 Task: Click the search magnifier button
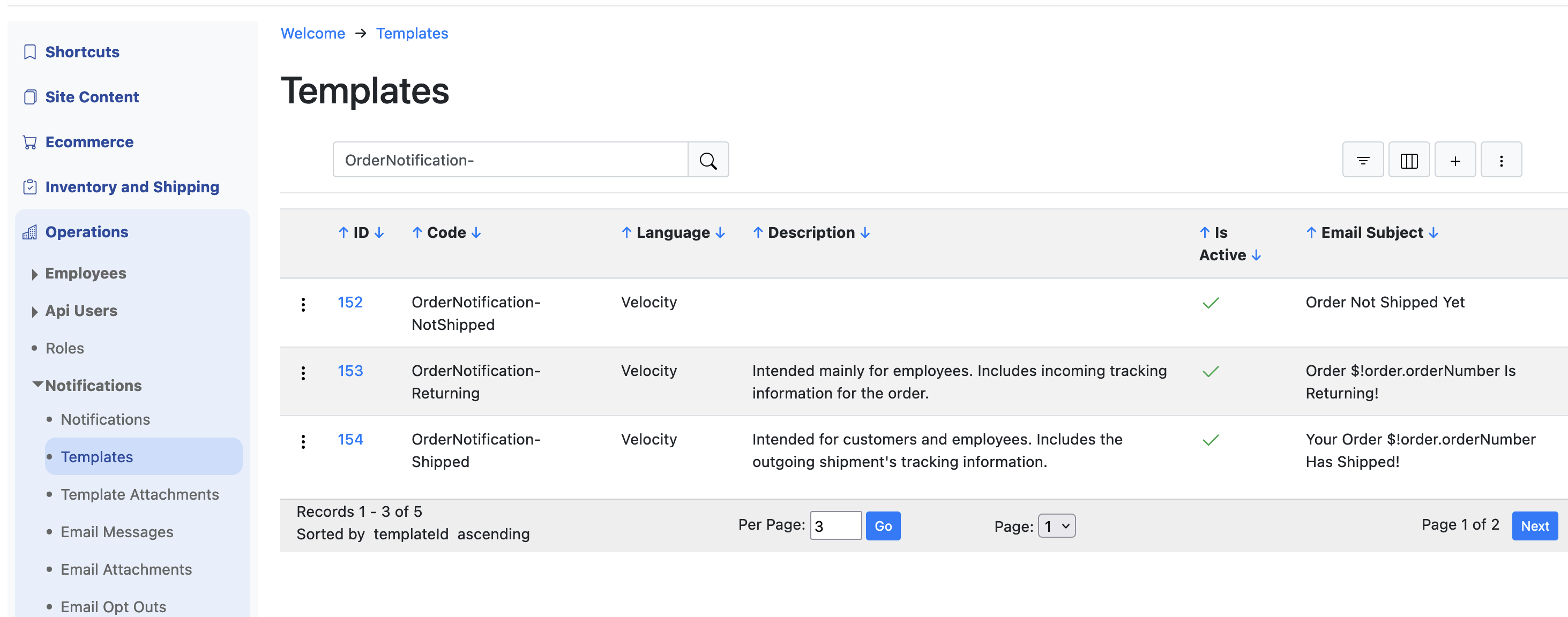point(708,160)
